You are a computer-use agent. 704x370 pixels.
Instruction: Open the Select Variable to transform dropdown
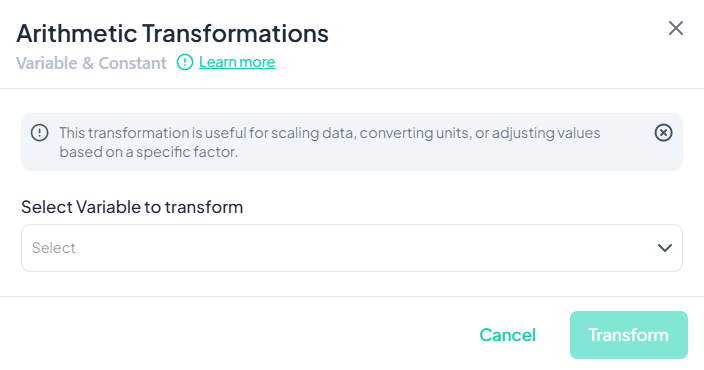click(352, 248)
